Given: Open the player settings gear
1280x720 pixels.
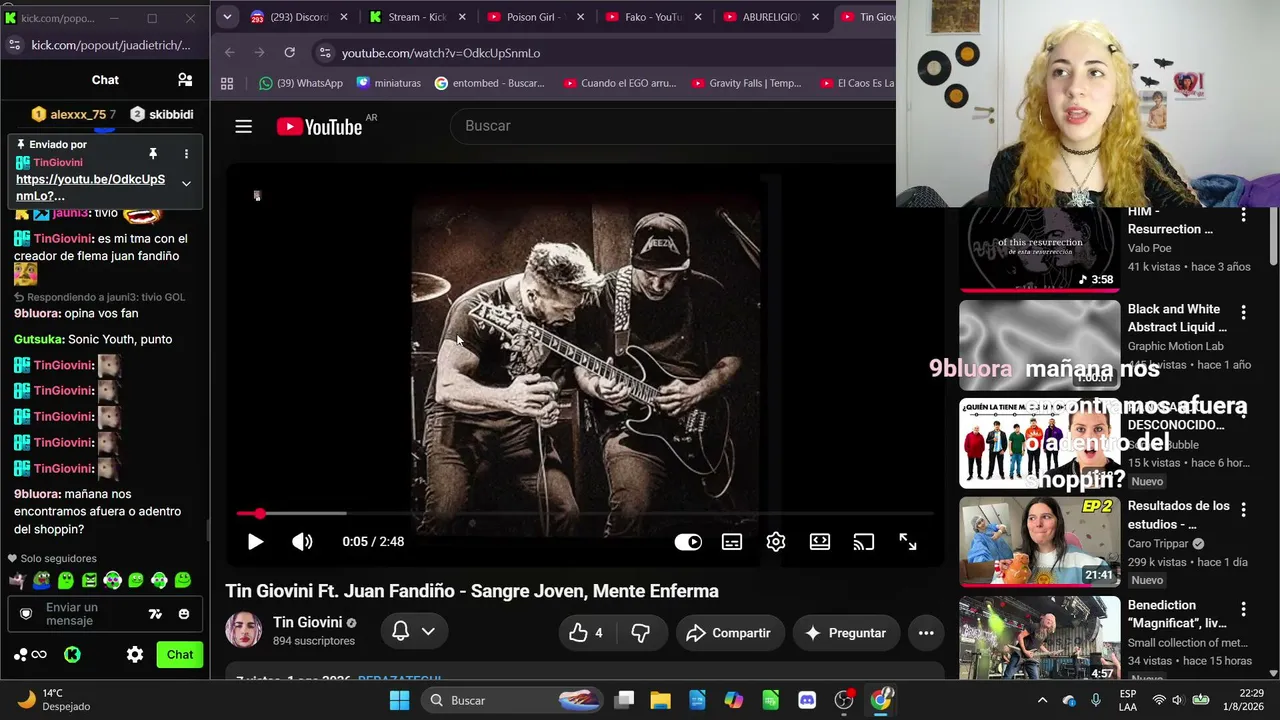Looking at the screenshot, I should (x=776, y=542).
